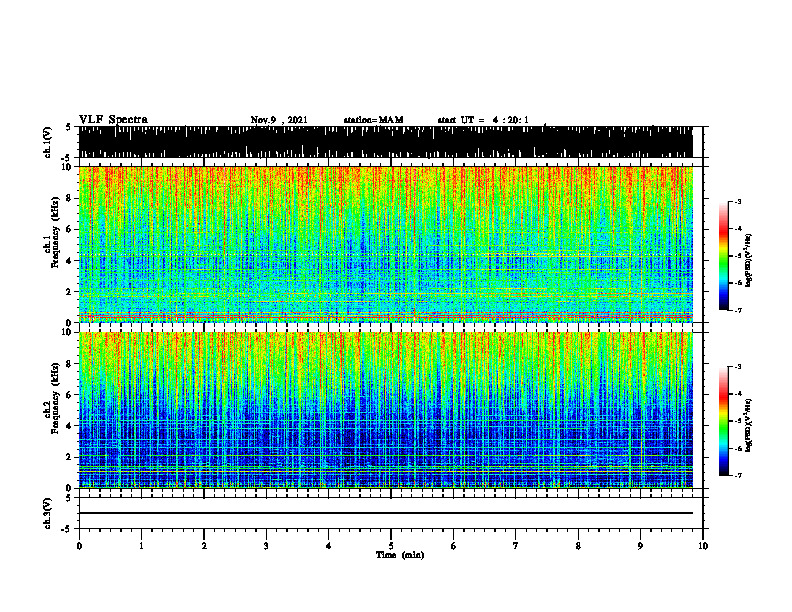Click the flat ch.3 voltage trace line
This screenshot has width=792, height=612.
[x=385, y=513]
